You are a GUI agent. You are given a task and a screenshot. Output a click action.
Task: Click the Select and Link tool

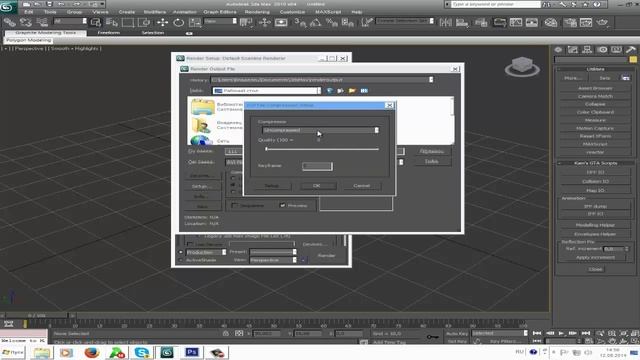coord(10,22)
